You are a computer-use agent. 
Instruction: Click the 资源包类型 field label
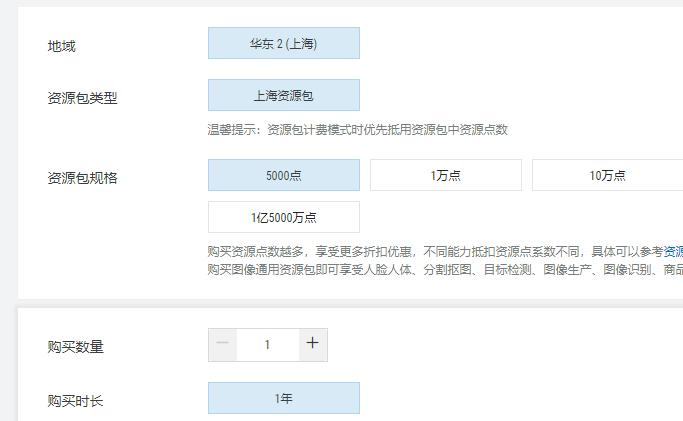coord(82,98)
